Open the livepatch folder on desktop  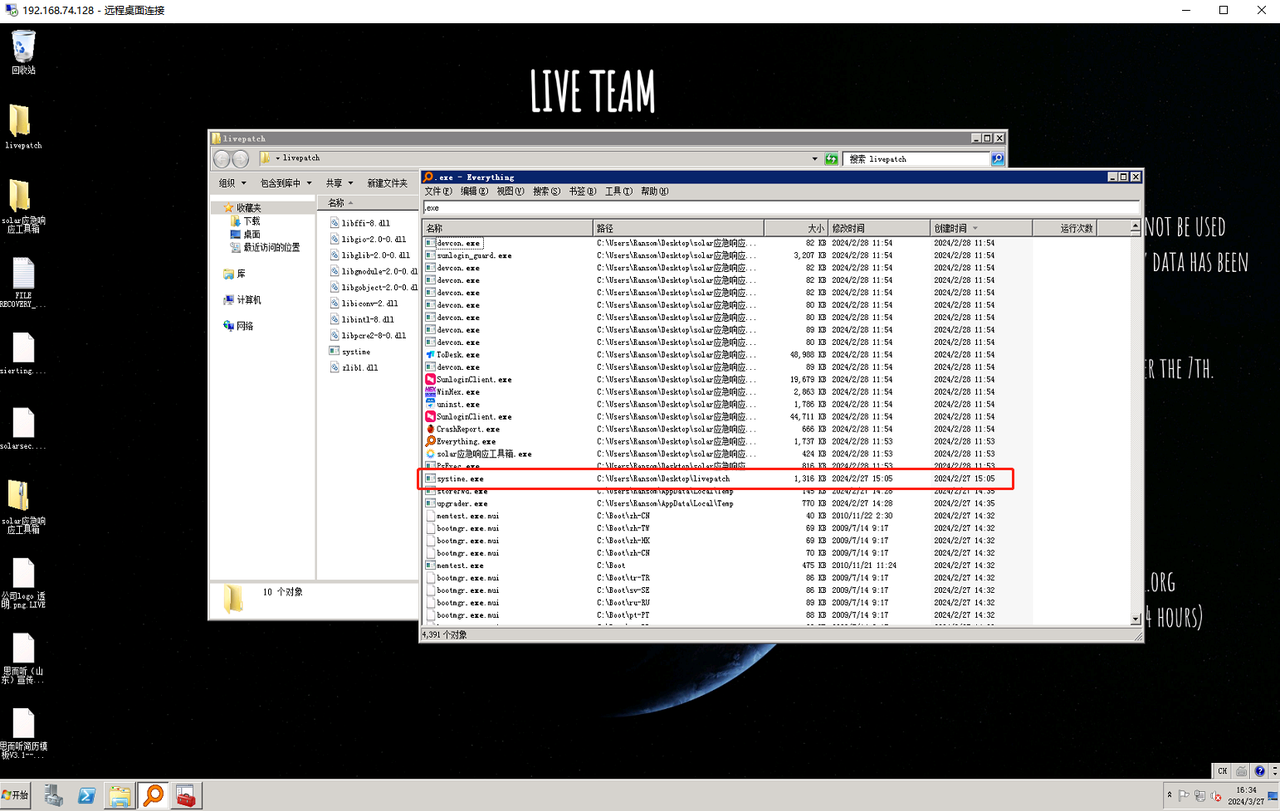(x=22, y=125)
